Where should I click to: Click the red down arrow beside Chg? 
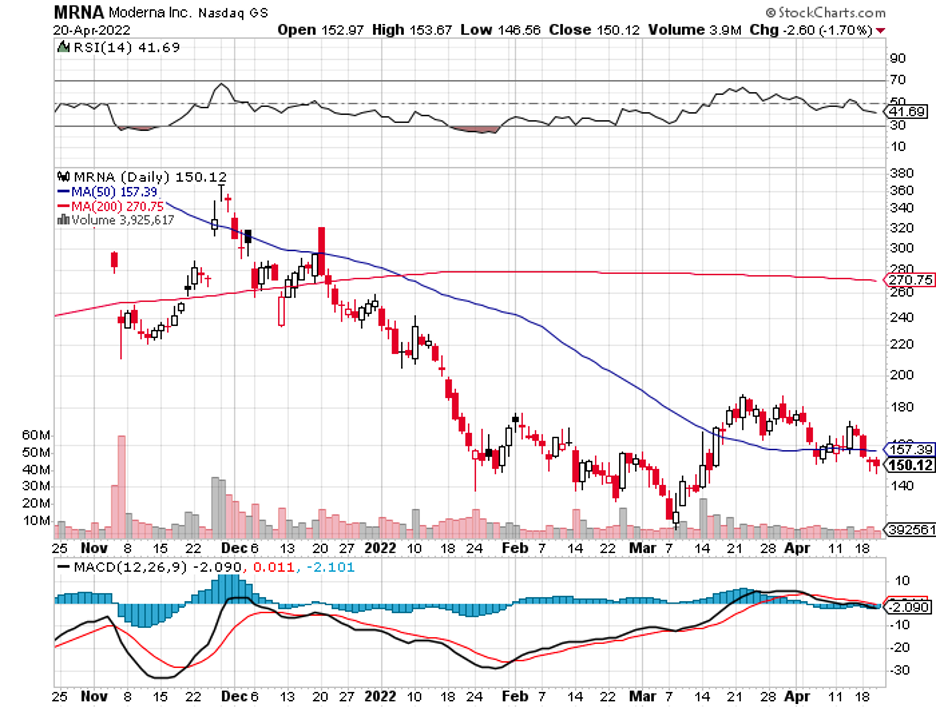tap(881, 31)
